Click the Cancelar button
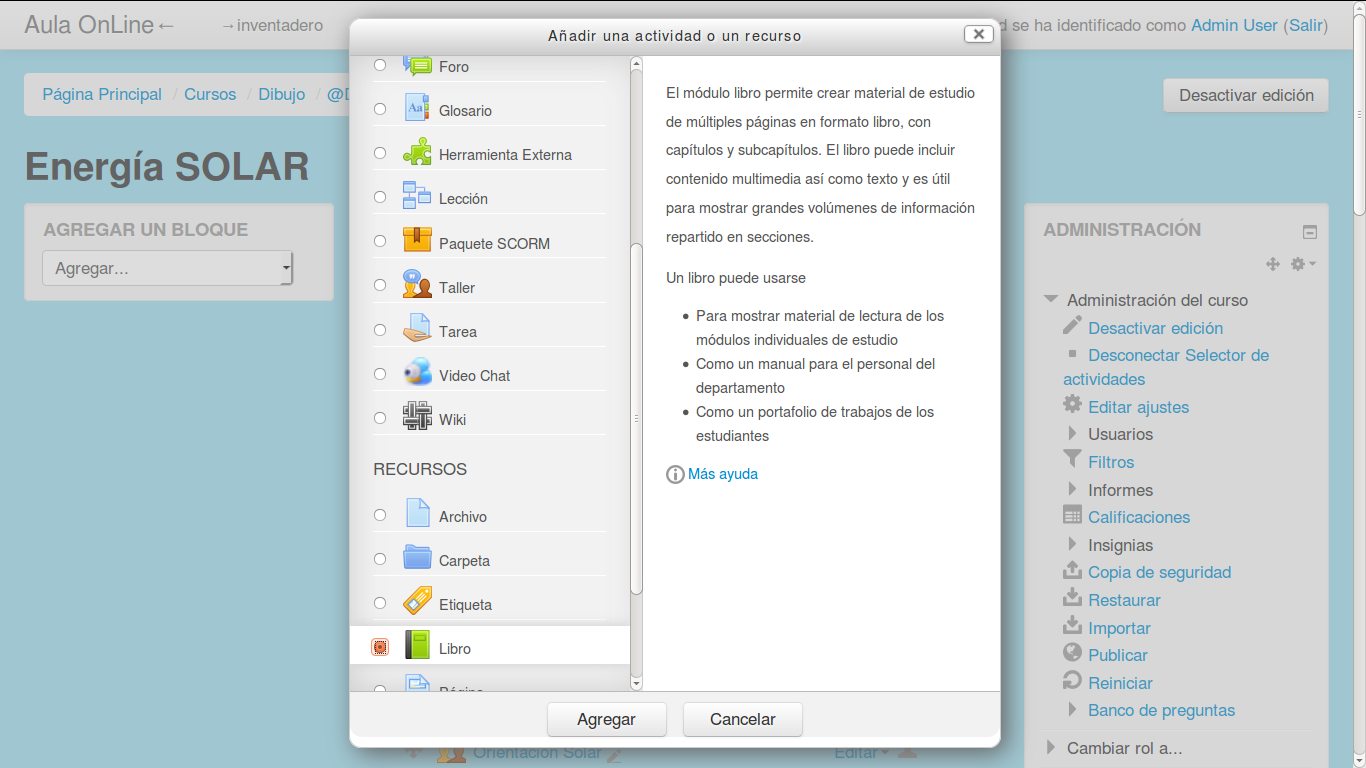Viewport: 1366px width, 768px height. tap(743, 719)
